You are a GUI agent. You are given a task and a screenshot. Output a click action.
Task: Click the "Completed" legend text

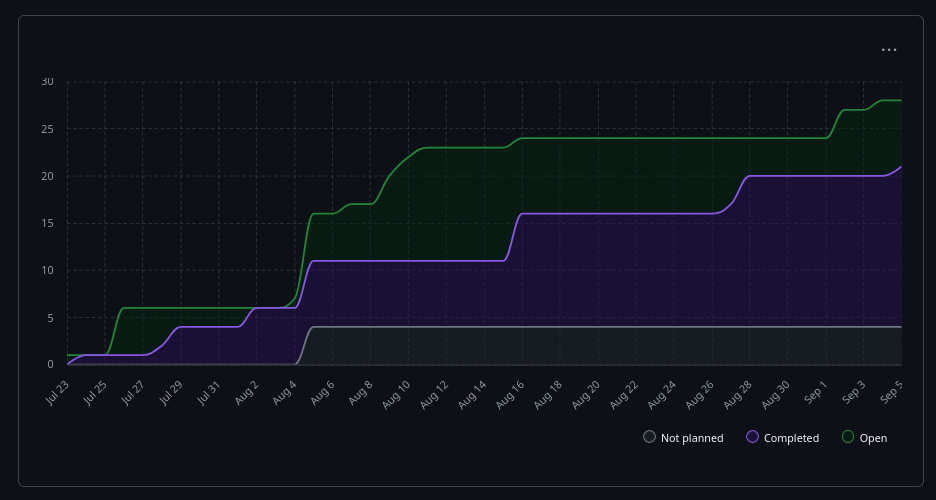pos(791,438)
